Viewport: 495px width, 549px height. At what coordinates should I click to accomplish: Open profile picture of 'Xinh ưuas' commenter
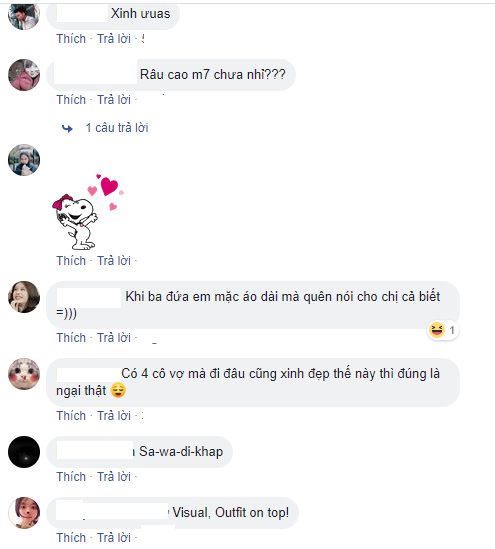coord(24,15)
